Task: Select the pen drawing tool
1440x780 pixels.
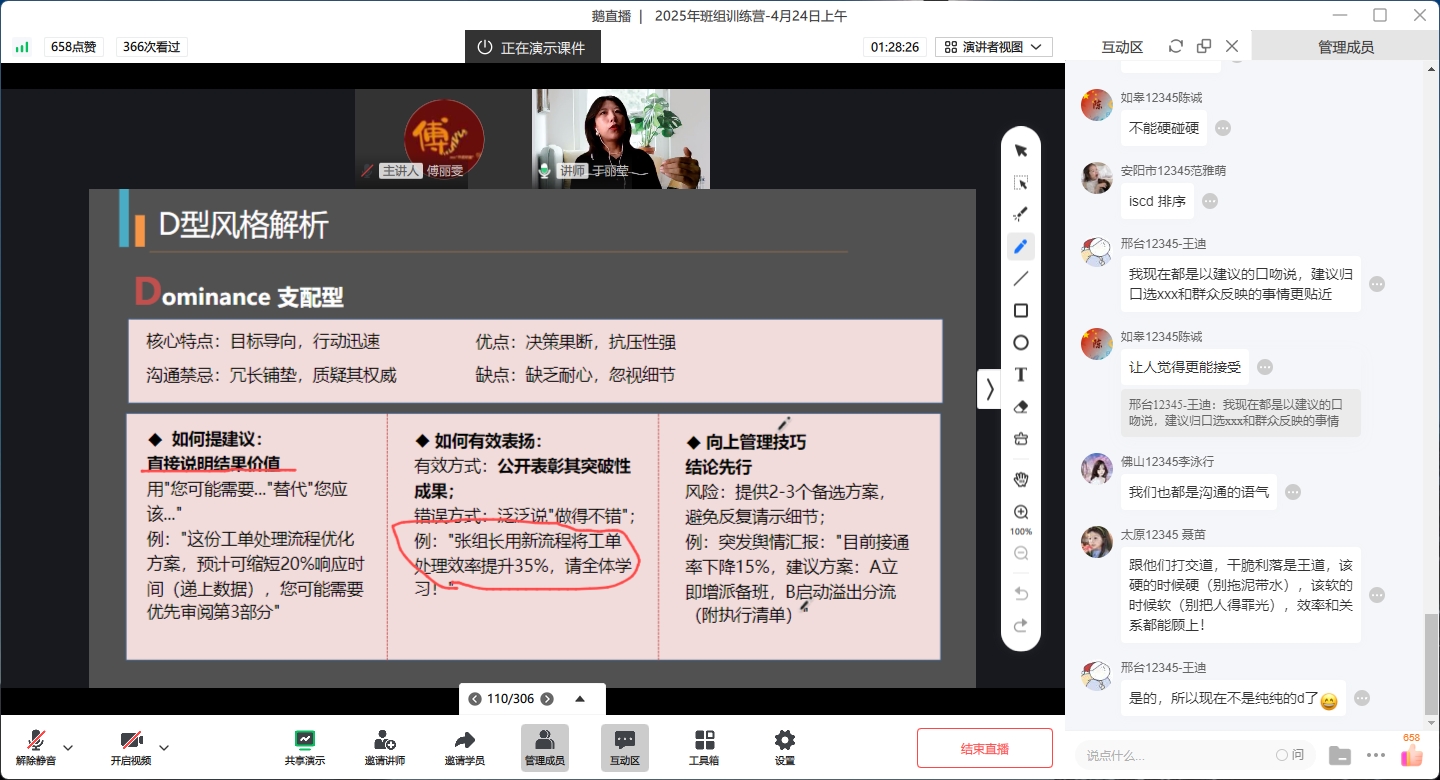Action: [x=1021, y=246]
